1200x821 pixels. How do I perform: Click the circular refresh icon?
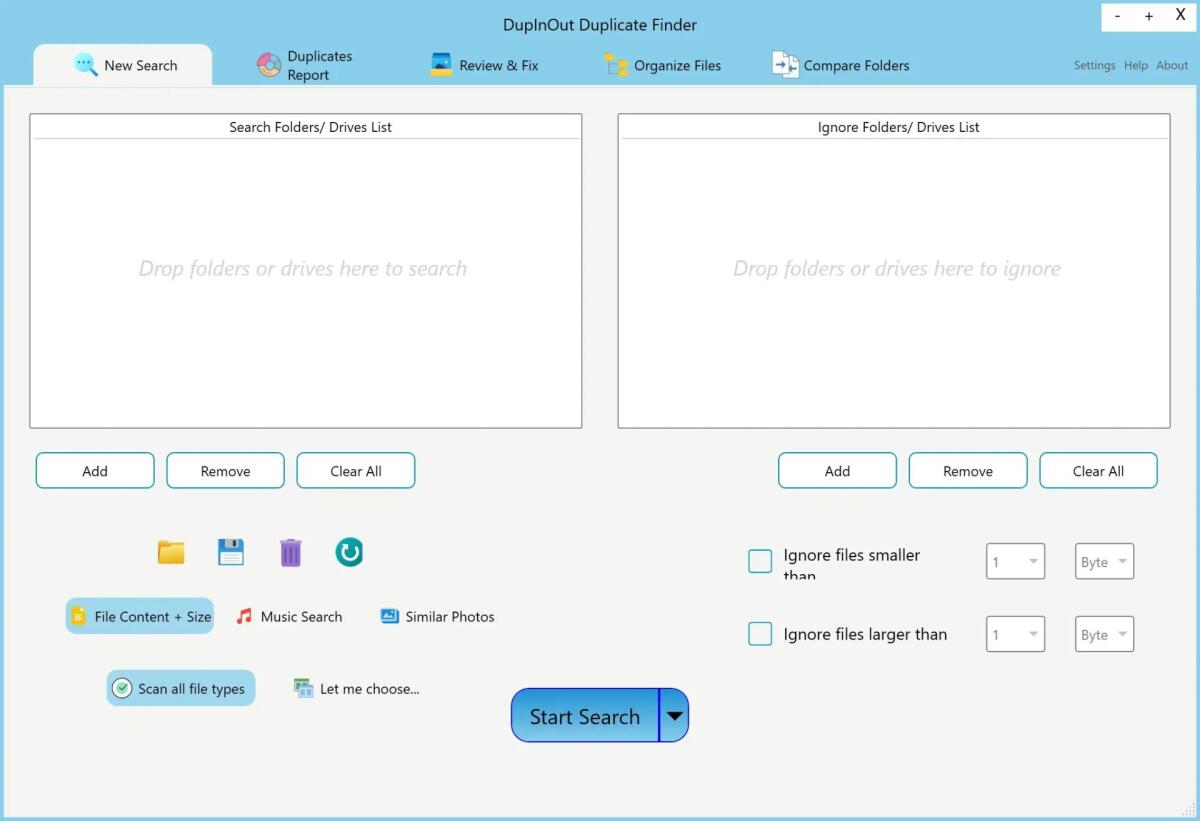(348, 551)
